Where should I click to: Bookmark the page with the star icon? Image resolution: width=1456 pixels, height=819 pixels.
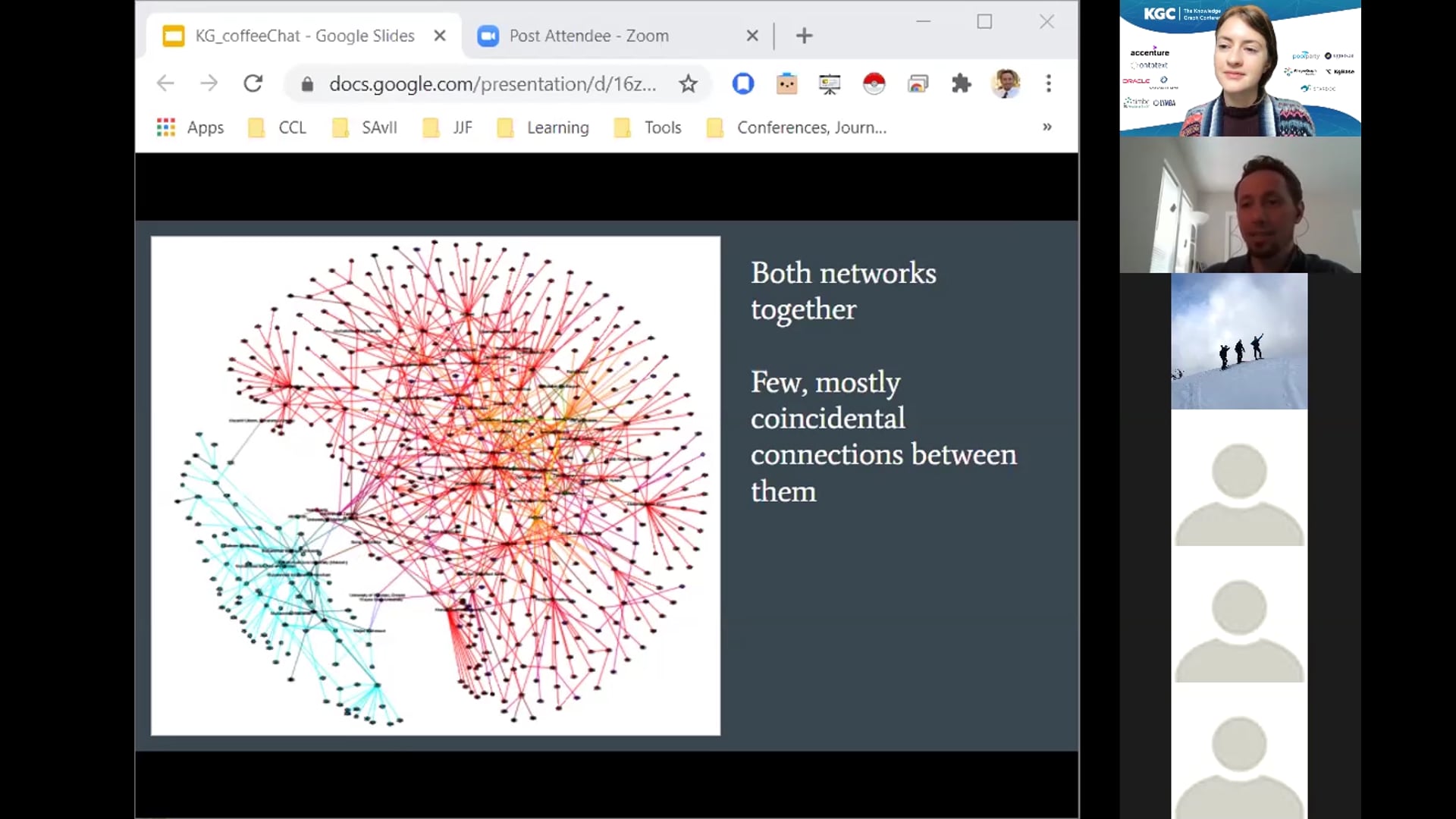[688, 83]
